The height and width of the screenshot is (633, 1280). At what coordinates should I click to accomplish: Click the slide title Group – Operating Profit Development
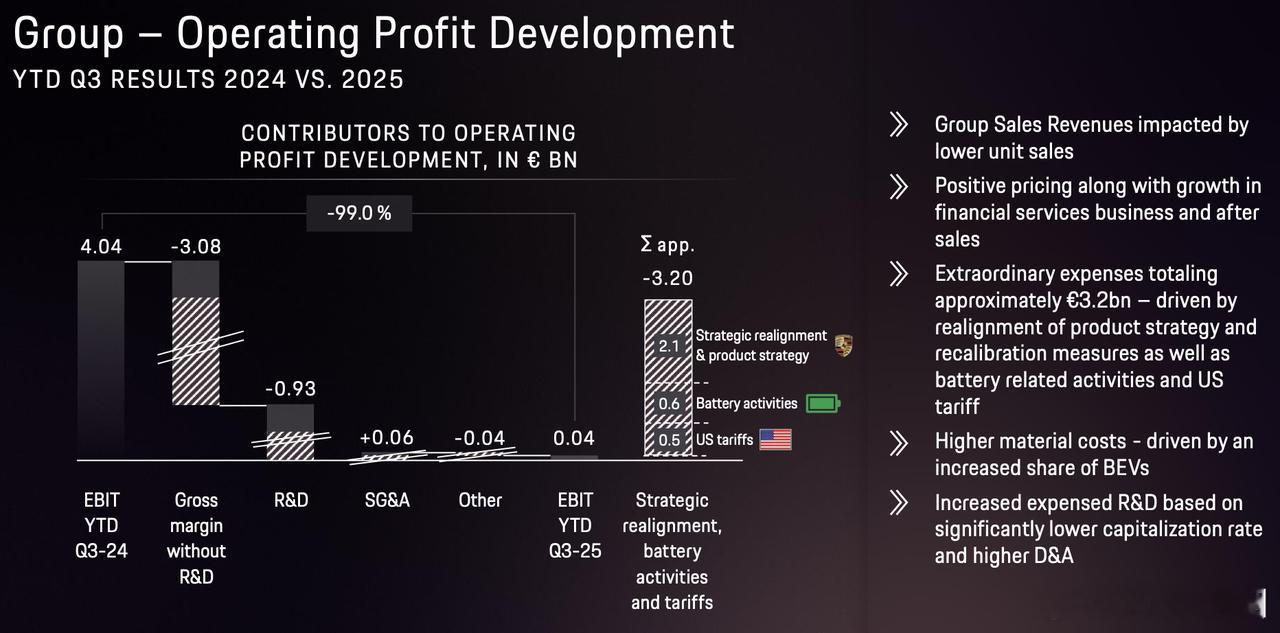(374, 34)
